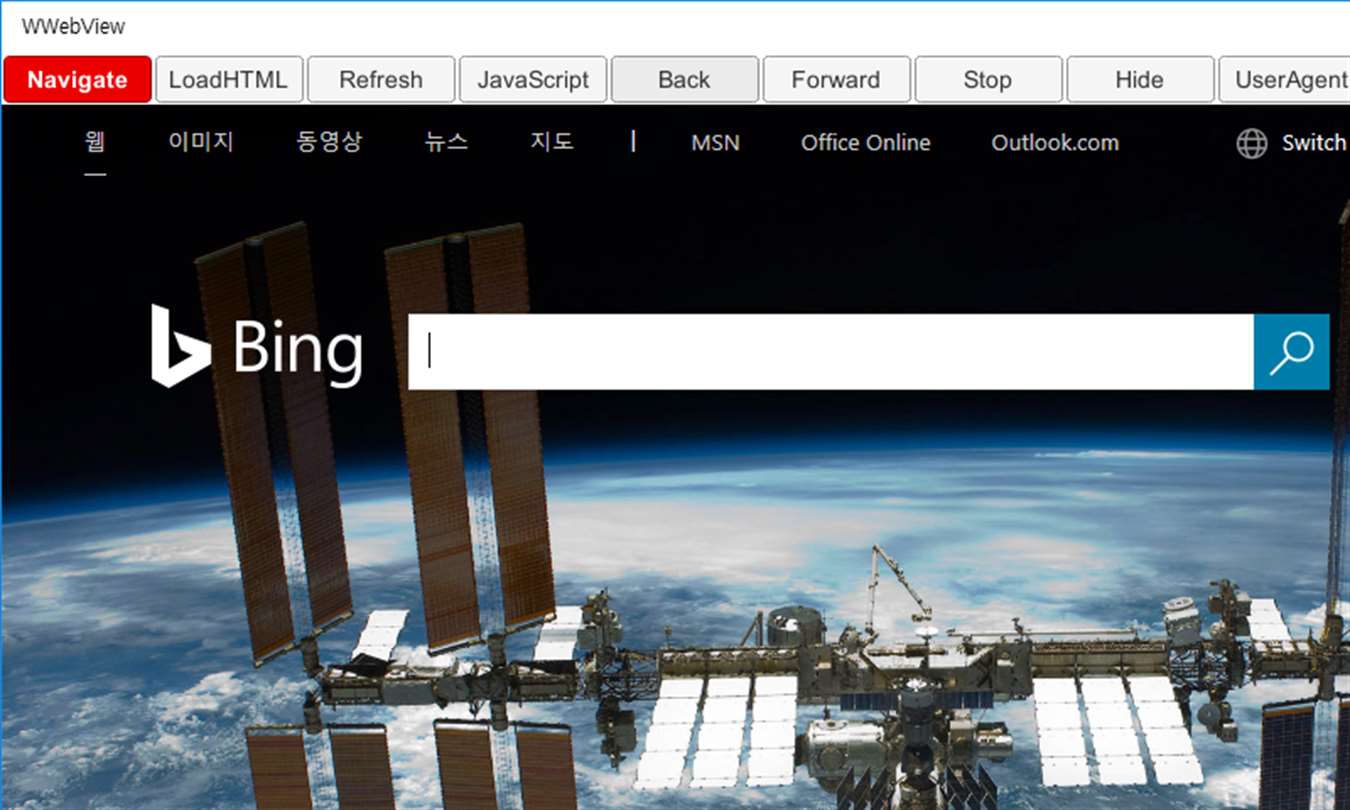Click the red Navigate button
The width and height of the screenshot is (1350, 810).
point(77,80)
